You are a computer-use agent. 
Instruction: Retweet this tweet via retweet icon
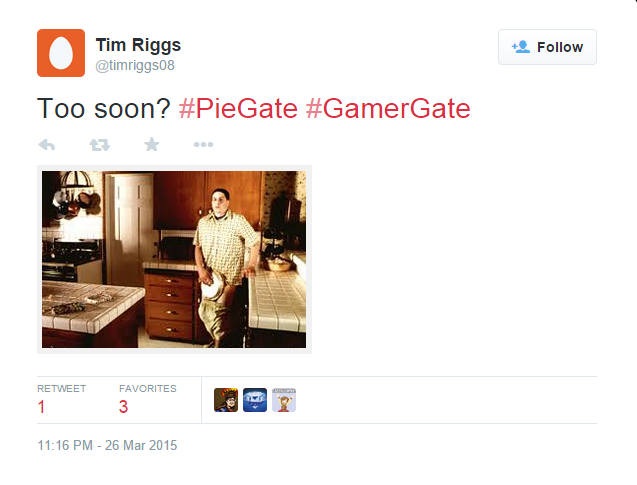coord(100,145)
